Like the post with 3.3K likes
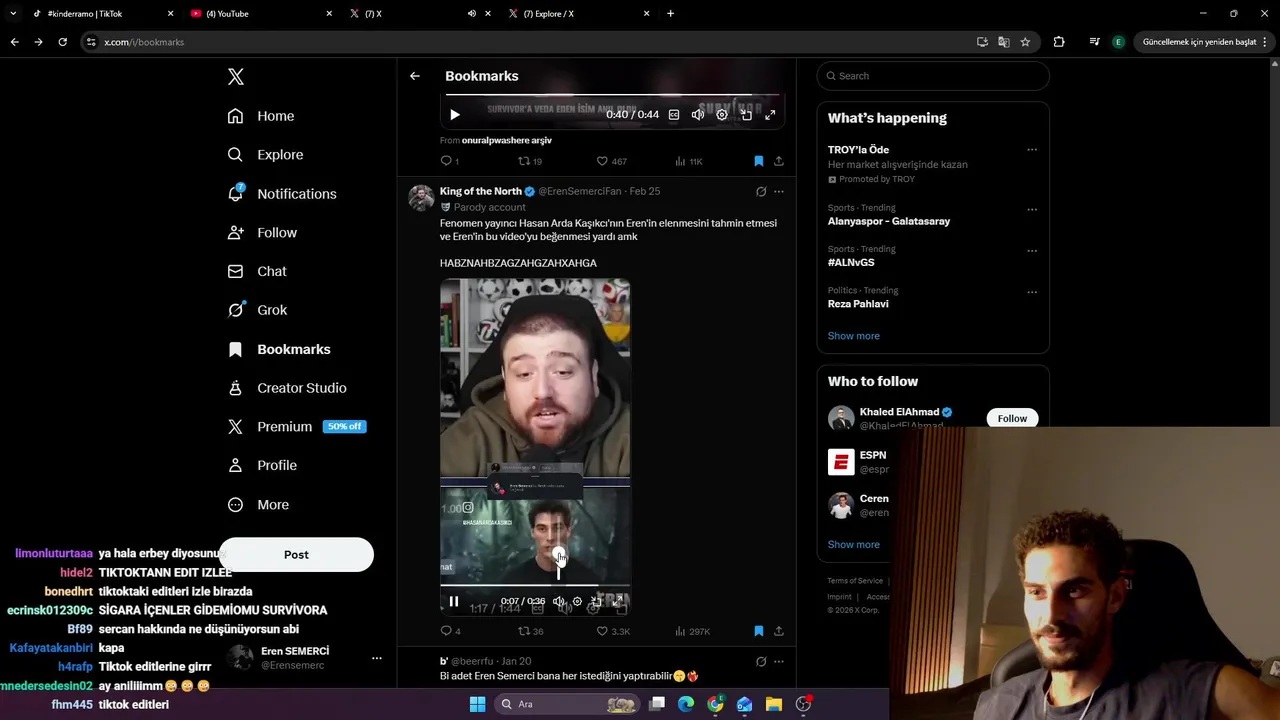 613,631
